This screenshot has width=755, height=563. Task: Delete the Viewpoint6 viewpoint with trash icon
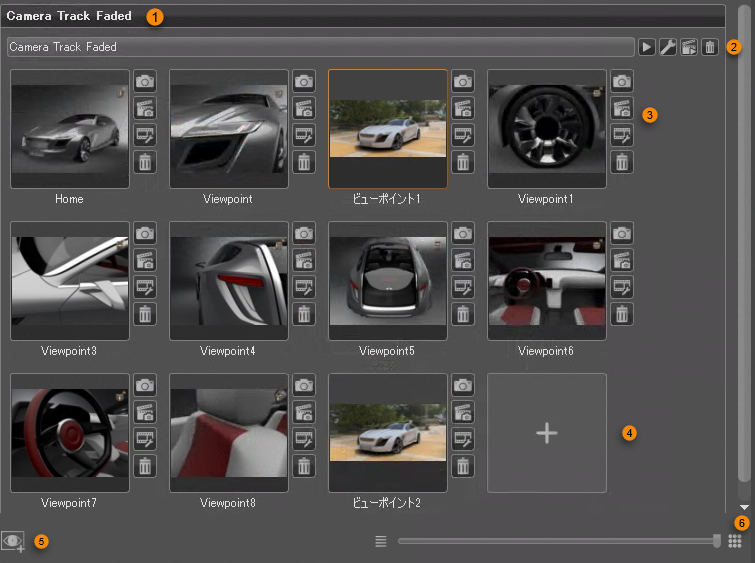click(x=622, y=314)
